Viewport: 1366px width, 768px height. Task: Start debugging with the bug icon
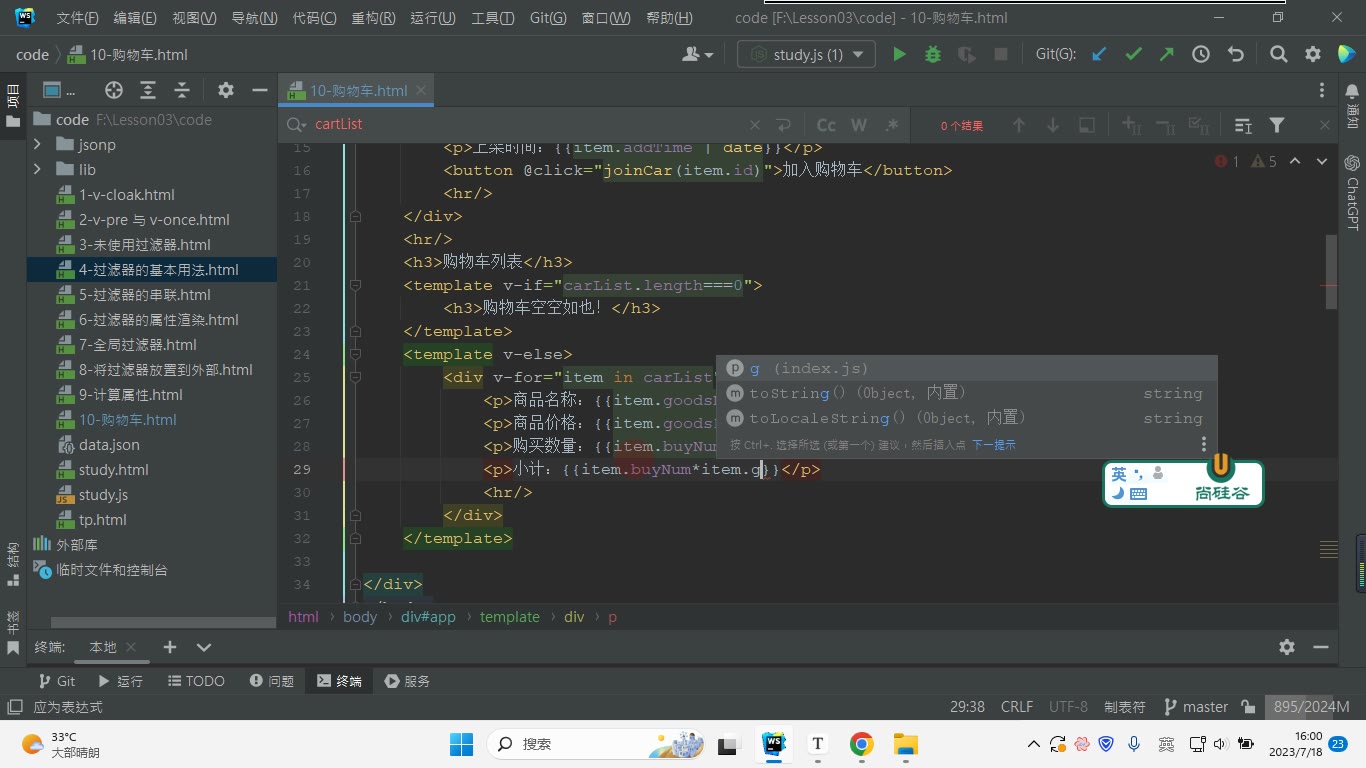tap(933, 55)
